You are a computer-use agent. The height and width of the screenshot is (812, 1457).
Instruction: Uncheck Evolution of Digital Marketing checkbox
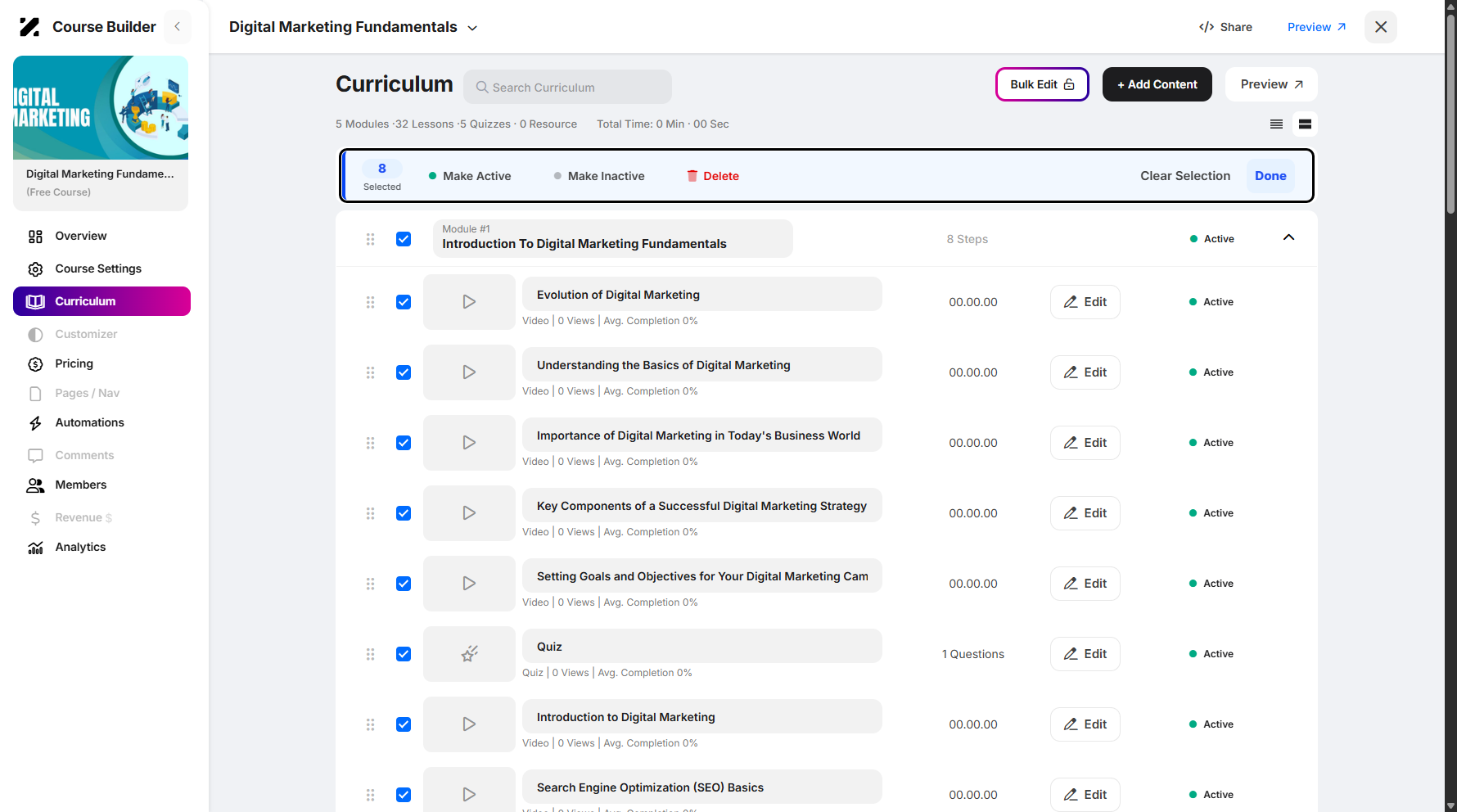tap(404, 302)
